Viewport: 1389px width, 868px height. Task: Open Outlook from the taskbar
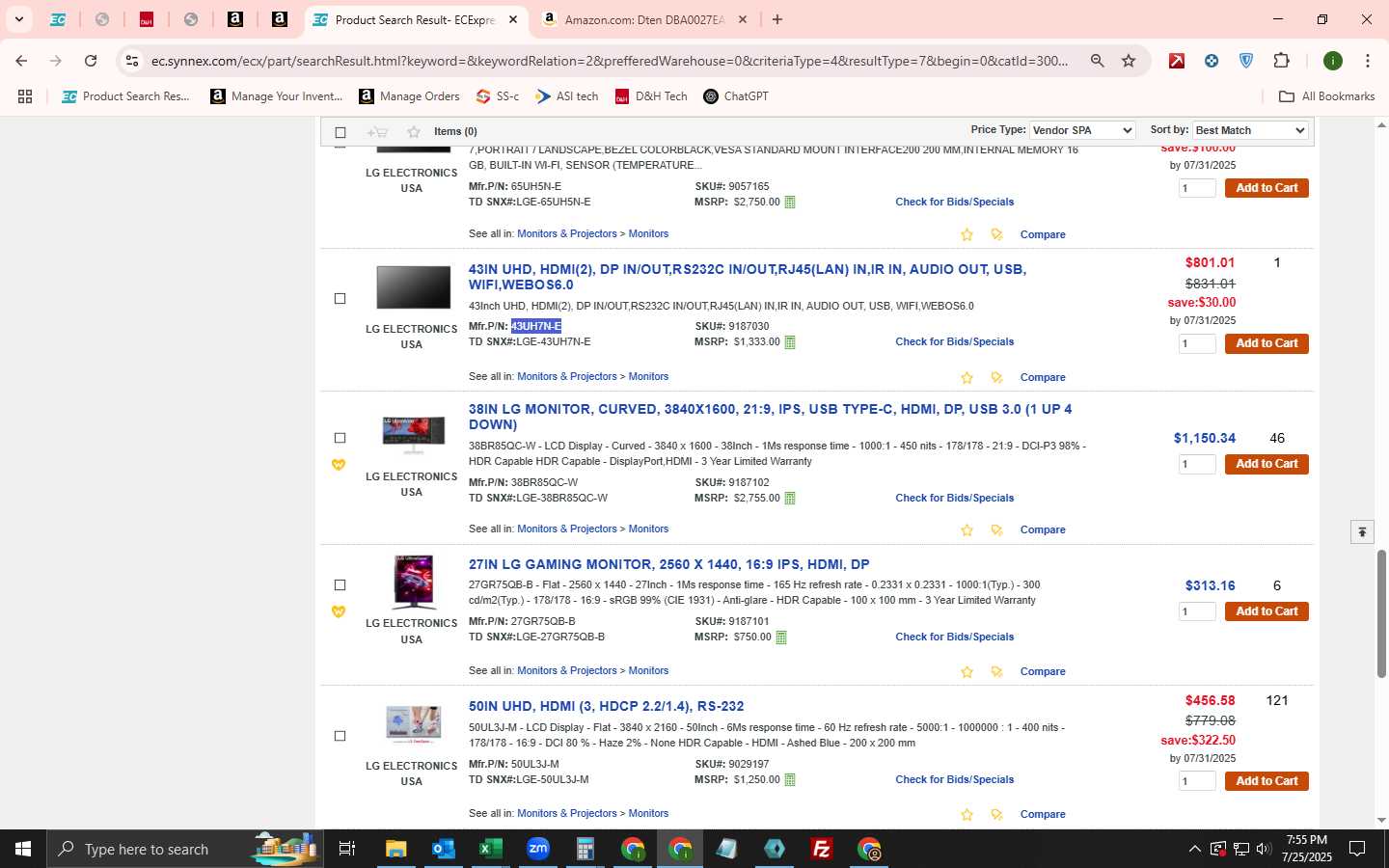pos(444,849)
